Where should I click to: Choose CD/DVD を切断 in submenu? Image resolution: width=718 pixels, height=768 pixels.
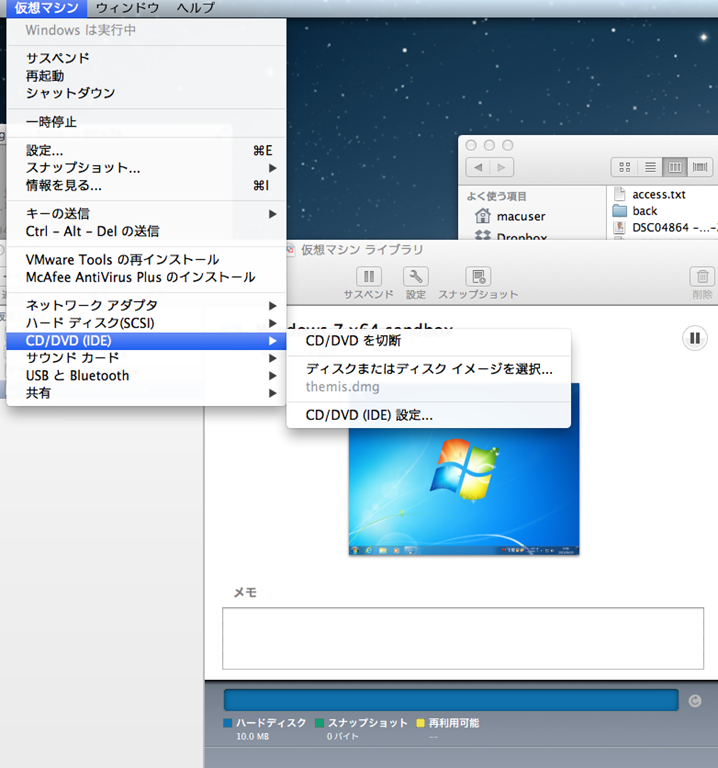click(x=429, y=341)
